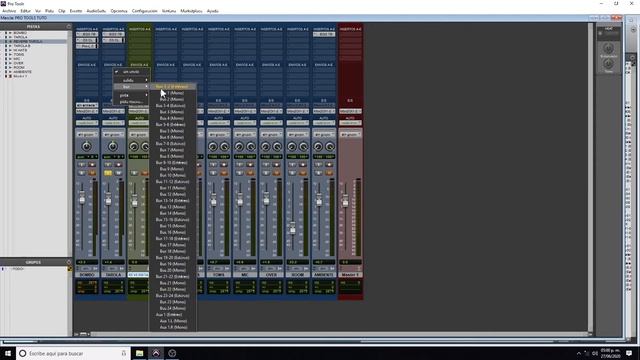Select REVERB TAROLA in the track list

click(x=28, y=41)
